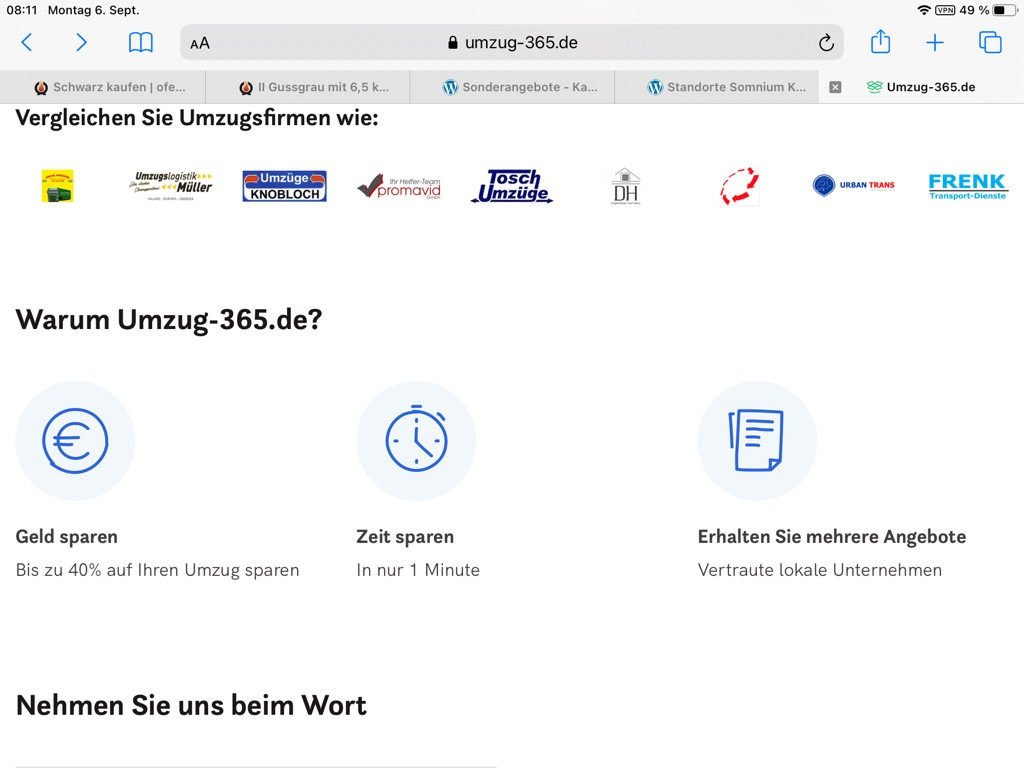Viewport: 1024px width, 768px height.
Task: Open the share sheet icon
Action: [x=880, y=42]
